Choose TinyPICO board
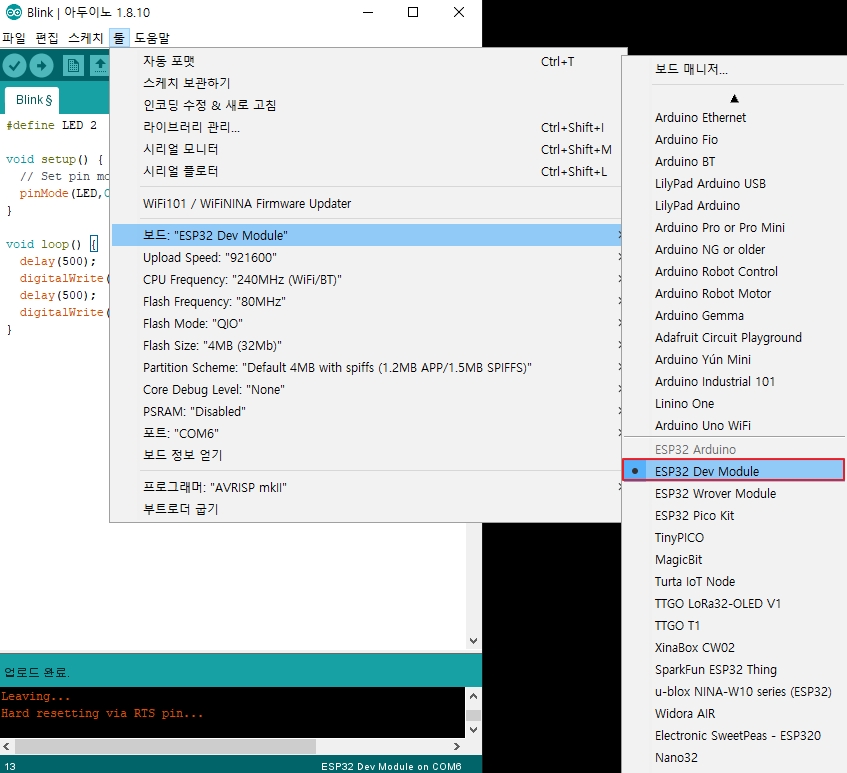Image resolution: width=847 pixels, height=773 pixels. 733,537
